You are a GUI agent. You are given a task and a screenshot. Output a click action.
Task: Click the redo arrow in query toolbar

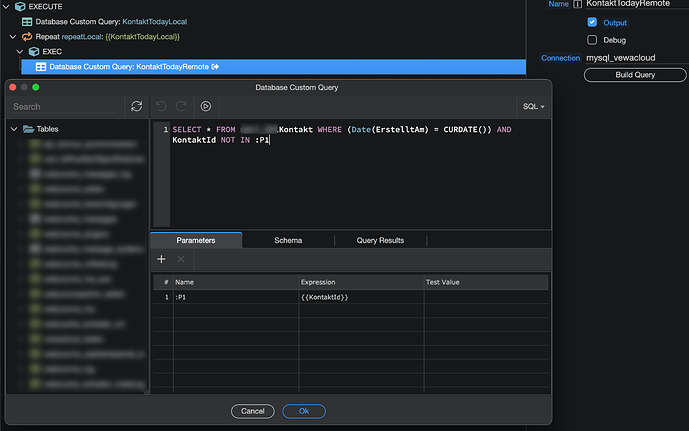click(181, 106)
